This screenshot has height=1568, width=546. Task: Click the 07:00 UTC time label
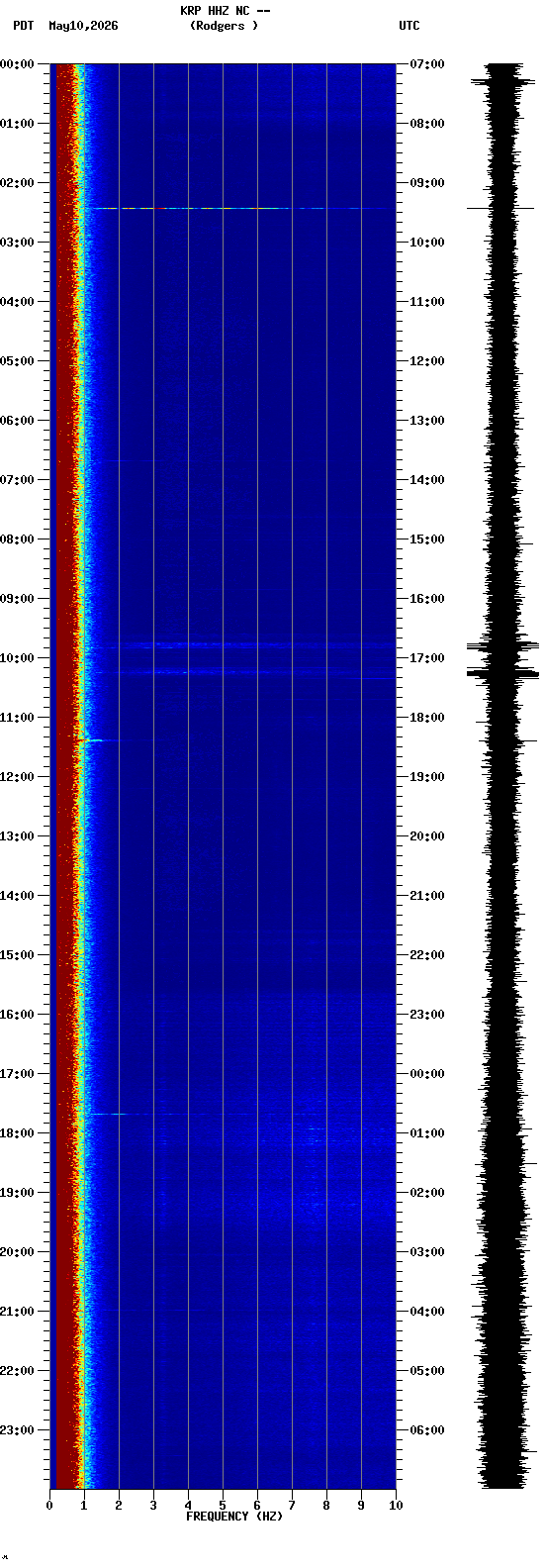click(x=427, y=64)
